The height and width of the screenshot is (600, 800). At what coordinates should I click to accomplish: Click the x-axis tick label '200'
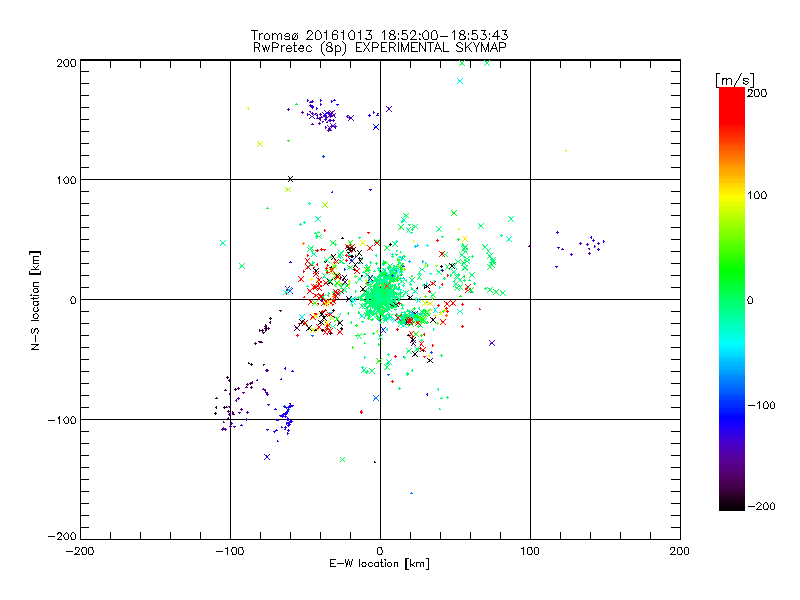(x=680, y=551)
